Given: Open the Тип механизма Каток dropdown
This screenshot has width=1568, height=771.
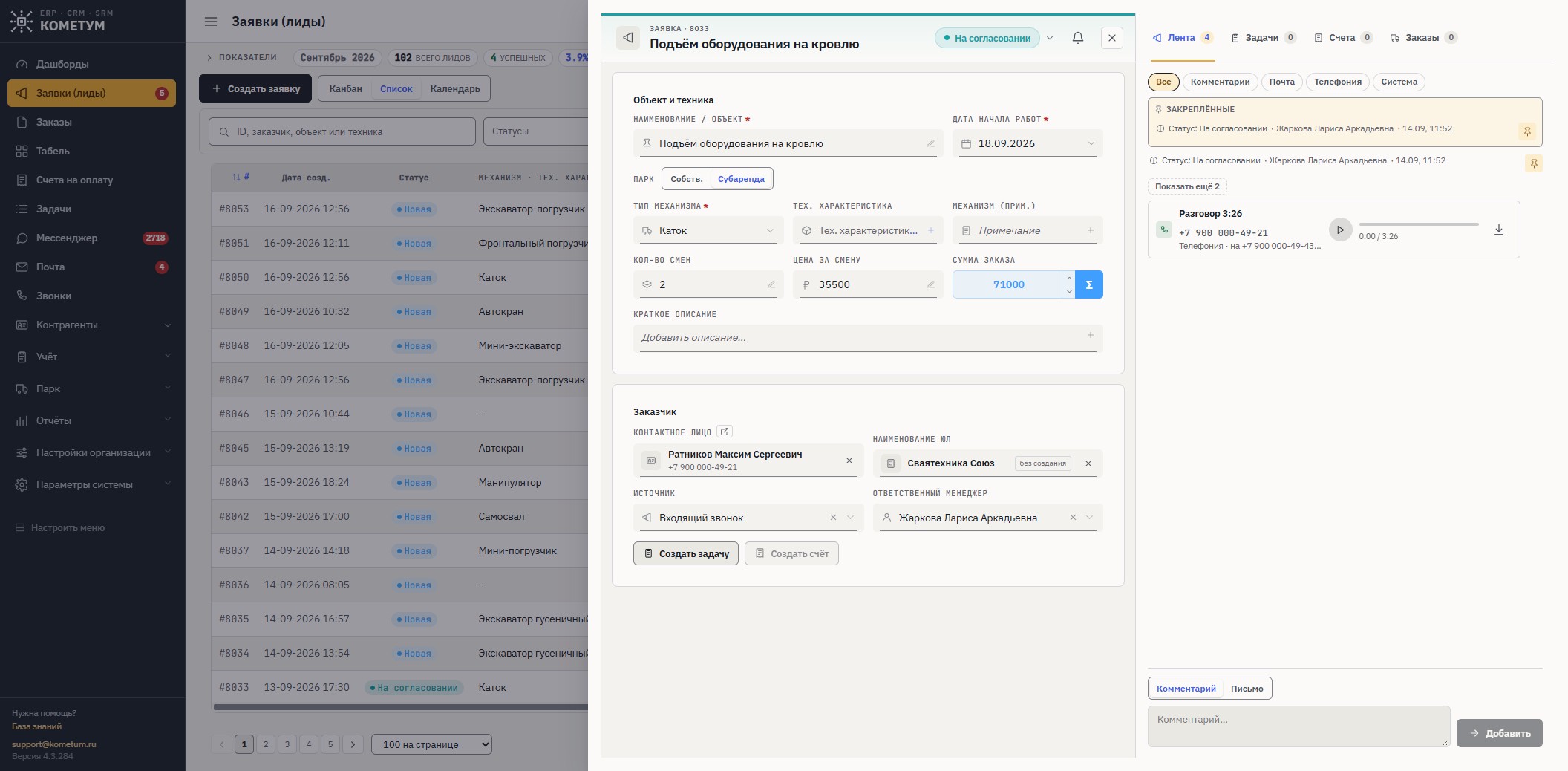Looking at the screenshot, I should click(708, 230).
